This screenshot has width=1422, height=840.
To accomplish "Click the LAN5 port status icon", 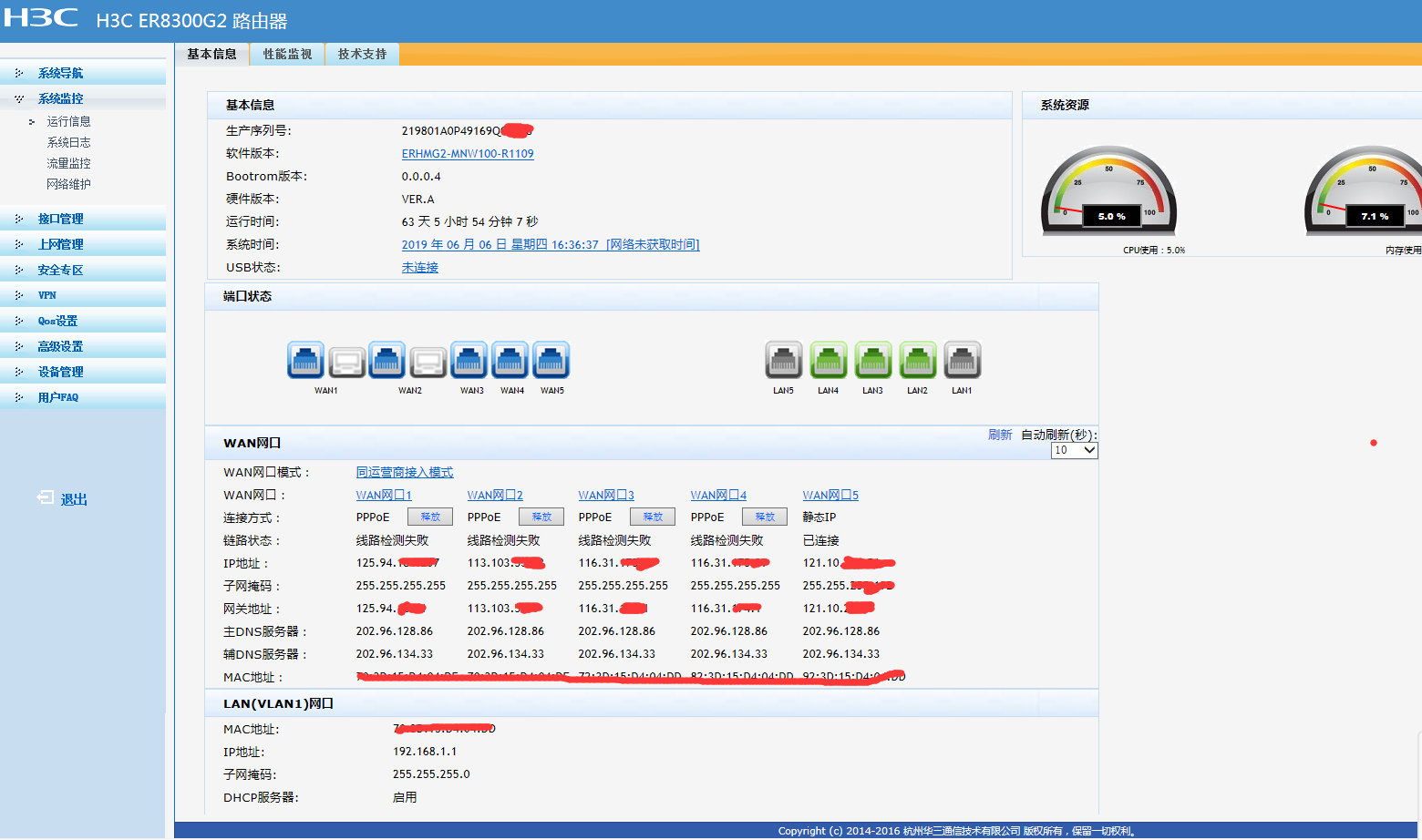I will pos(783,360).
